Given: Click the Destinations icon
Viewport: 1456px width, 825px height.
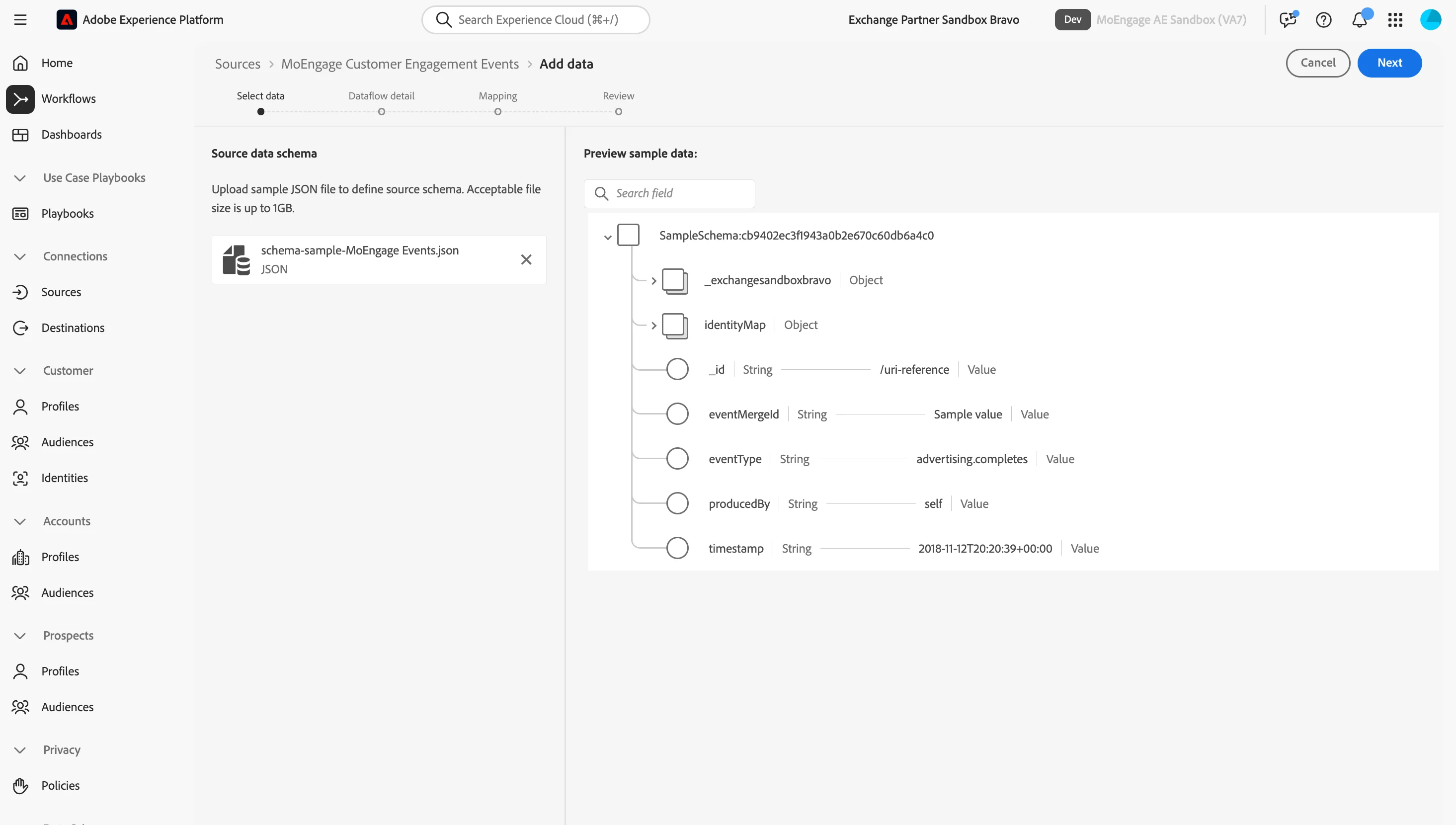Looking at the screenshot, I should point(20,328).
